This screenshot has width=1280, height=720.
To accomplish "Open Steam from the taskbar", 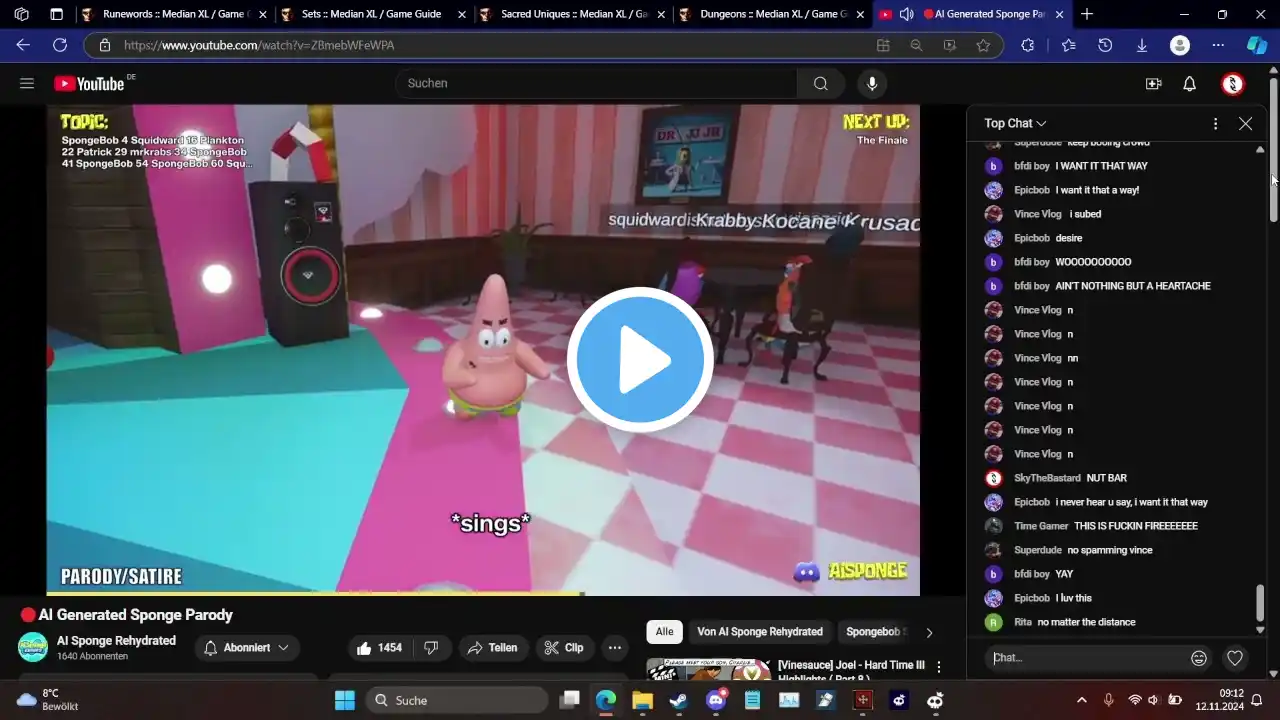I will click(x=679, y=700).
